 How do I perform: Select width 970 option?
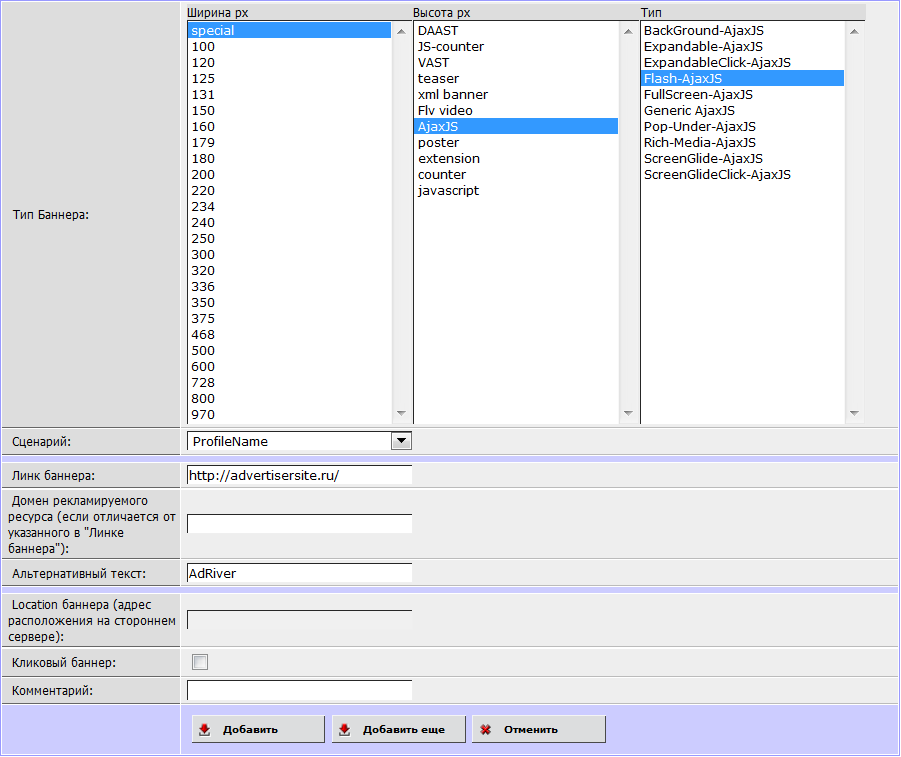pos(289,414)
